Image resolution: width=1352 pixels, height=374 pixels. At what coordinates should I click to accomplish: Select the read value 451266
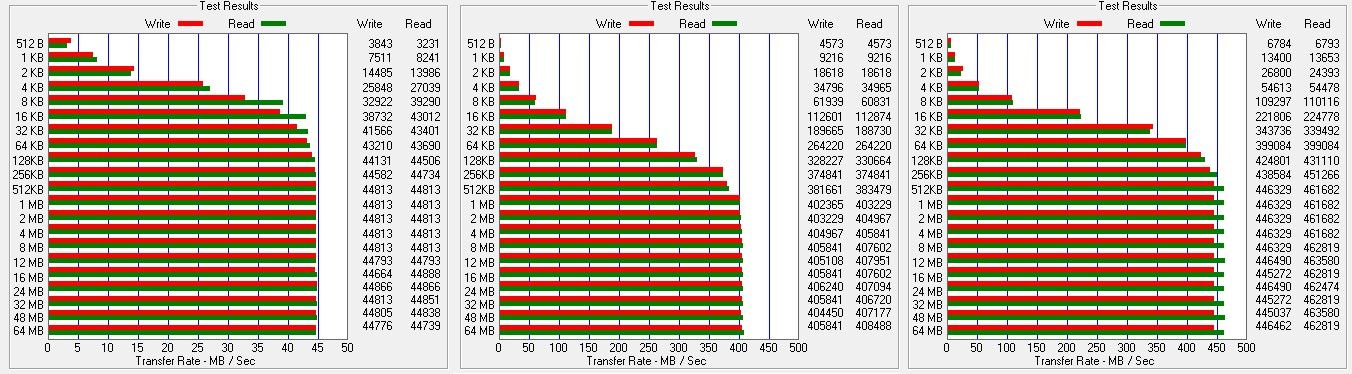click(1322, 173)
